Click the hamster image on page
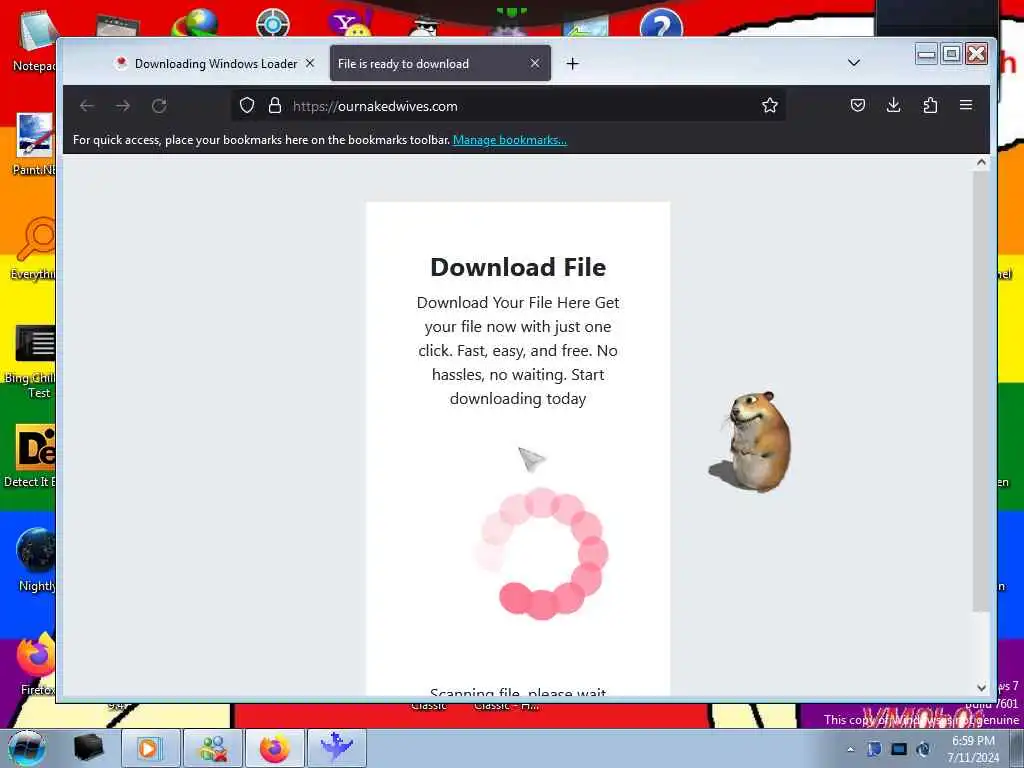Viewport: 1024px width, 768px height. click(751, 441)
